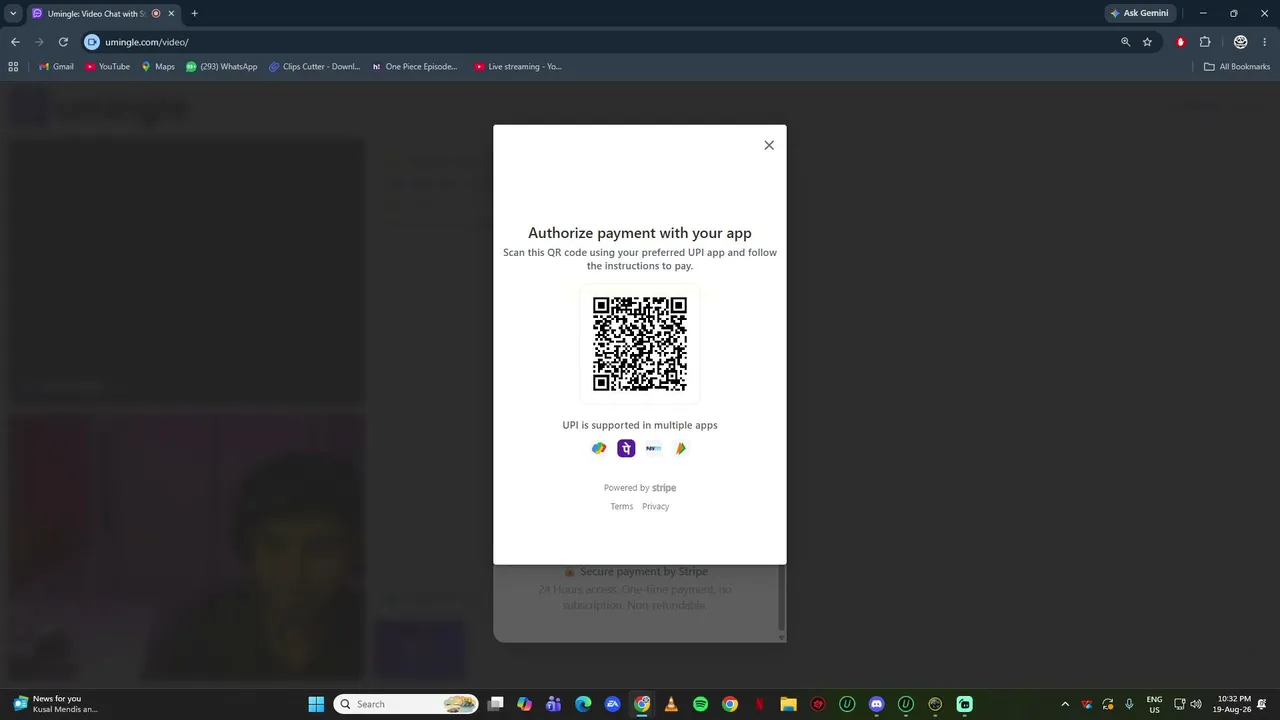Click 'UPI is supported in multiple apps' text
The height and width of the screenshot is (720, 1280).
640,425
